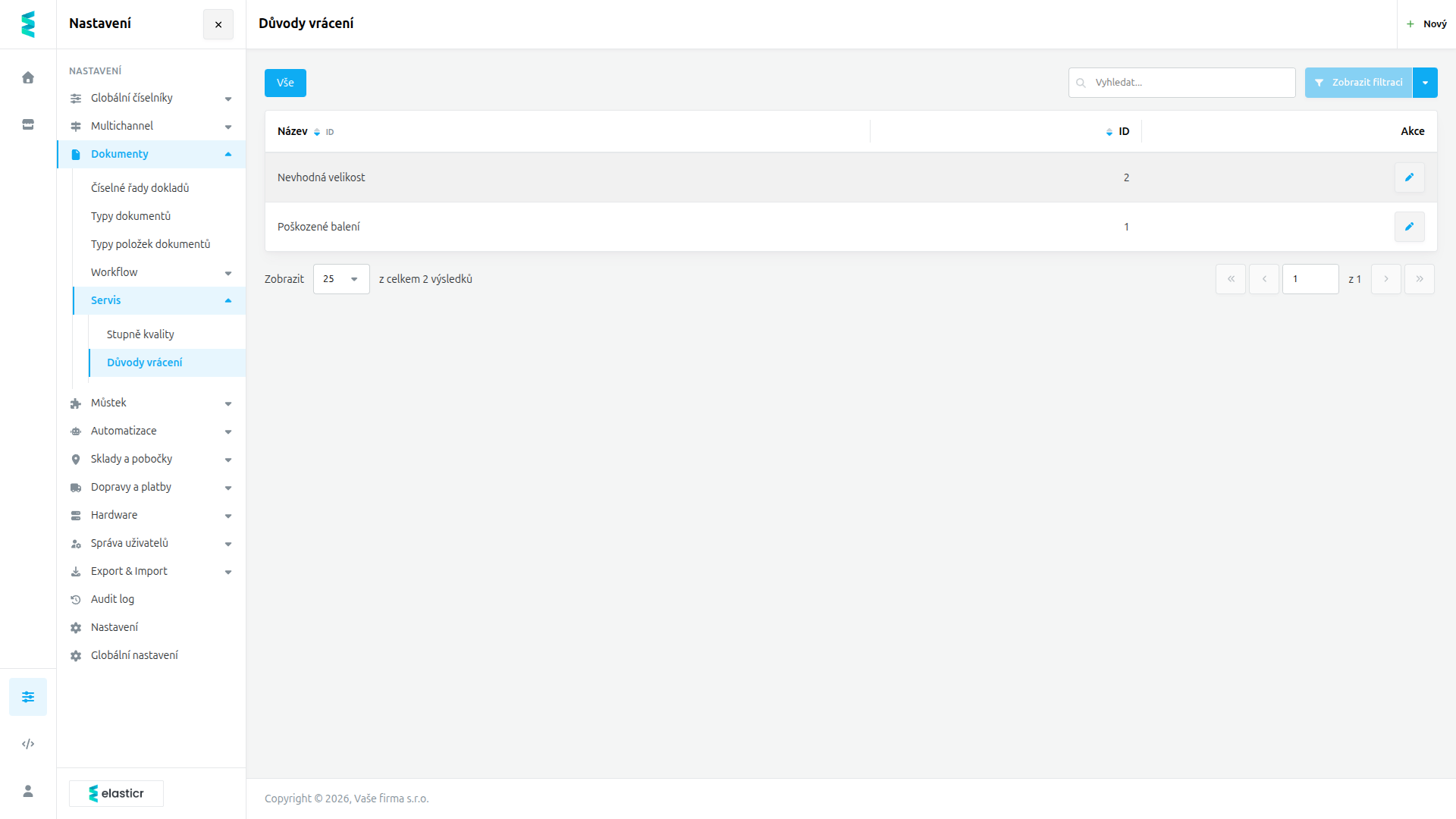1456x819 pixels.
Task: Focus the Vyhledat search field
Action: pyautogui.click(x=1181, y=83)
